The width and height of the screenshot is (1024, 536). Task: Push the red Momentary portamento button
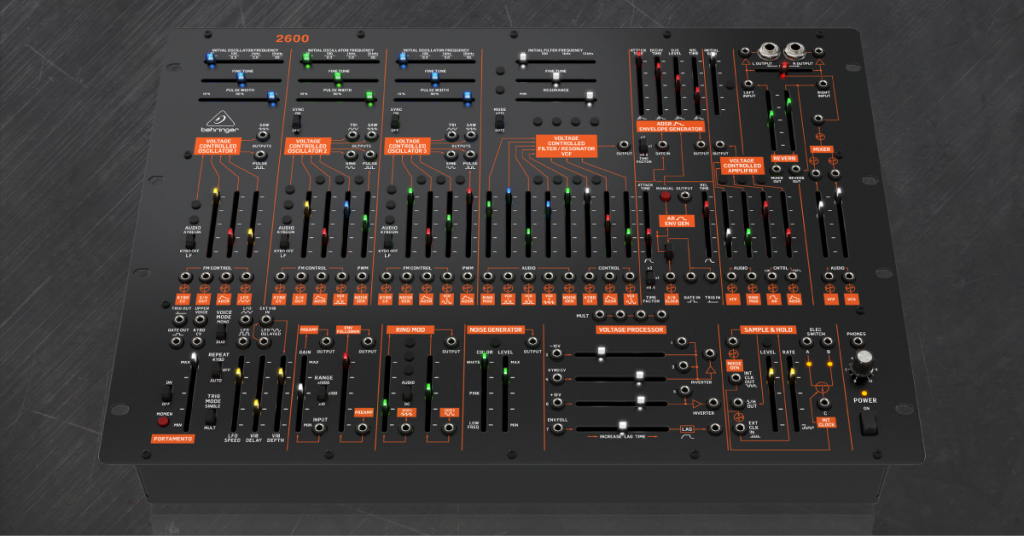point(163,422)
